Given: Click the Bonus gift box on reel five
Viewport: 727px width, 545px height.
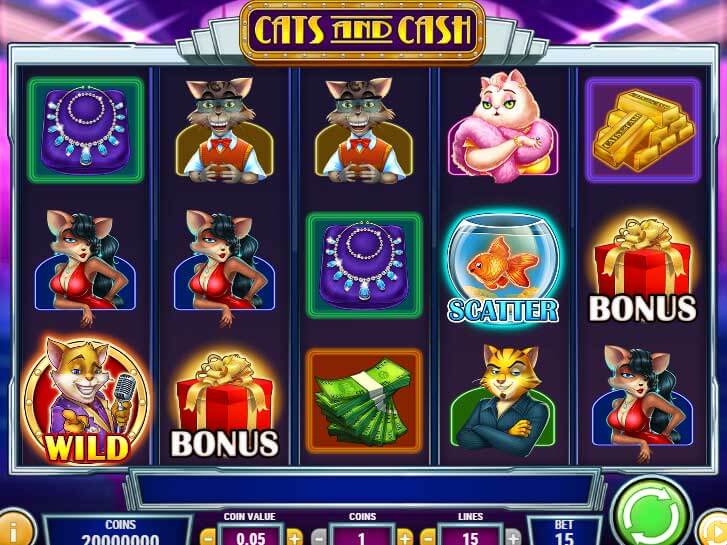Looking at the screenshot, I should click(x=643, y=271).
